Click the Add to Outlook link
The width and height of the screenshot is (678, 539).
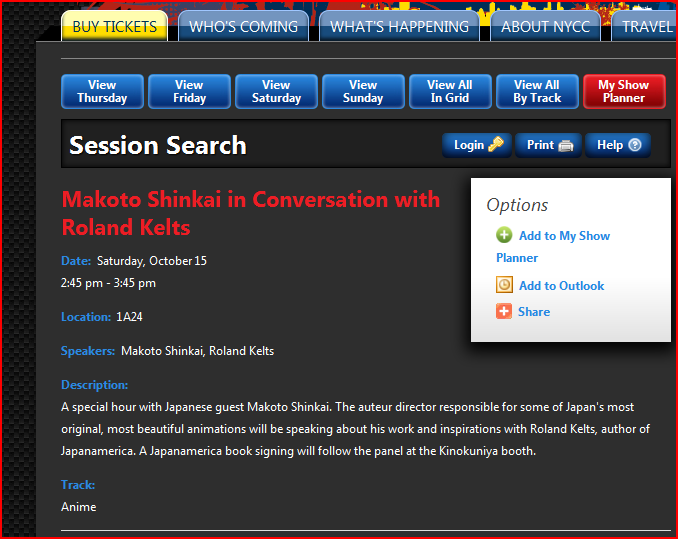pos(561,286)
